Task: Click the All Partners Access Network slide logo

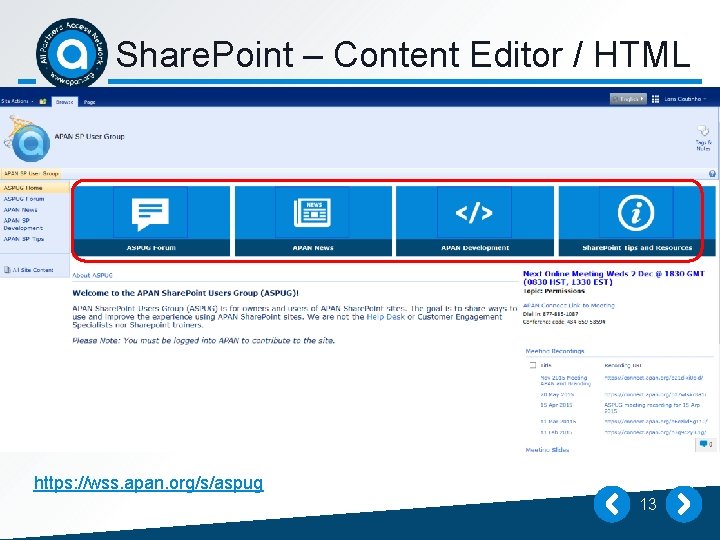Action: (x=72, y=53)
